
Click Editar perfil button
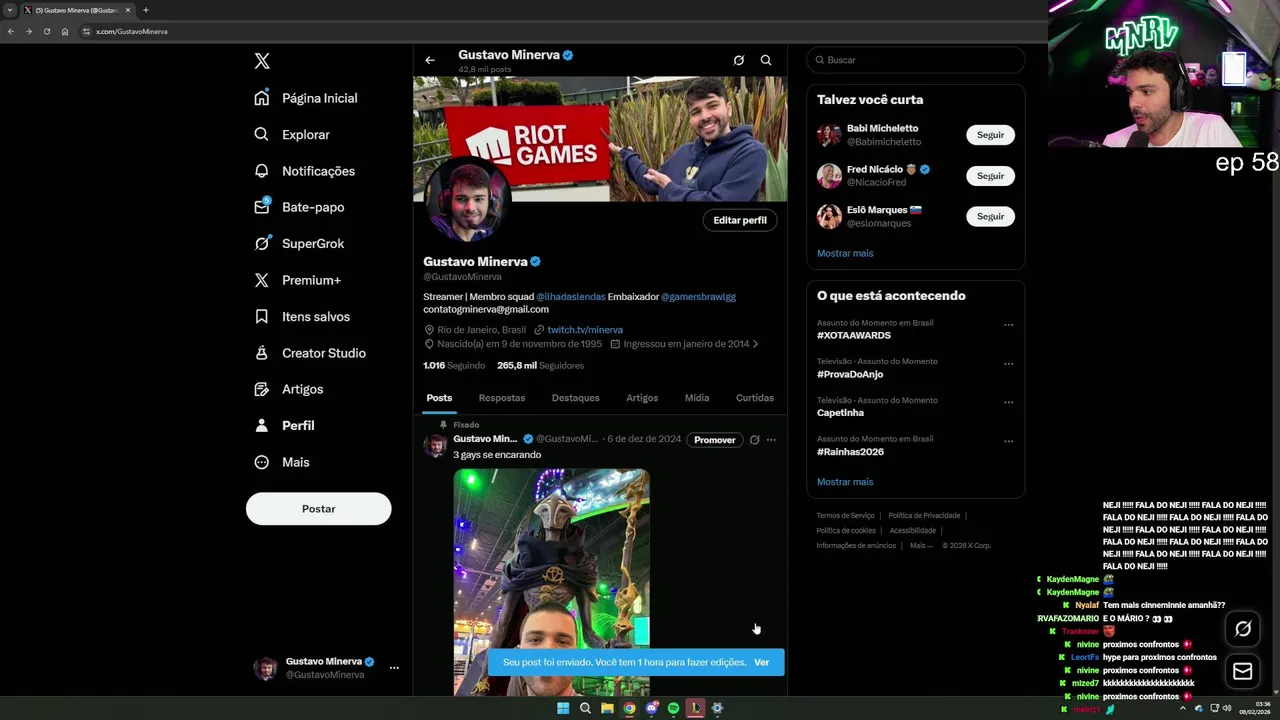tap(740, 220)
